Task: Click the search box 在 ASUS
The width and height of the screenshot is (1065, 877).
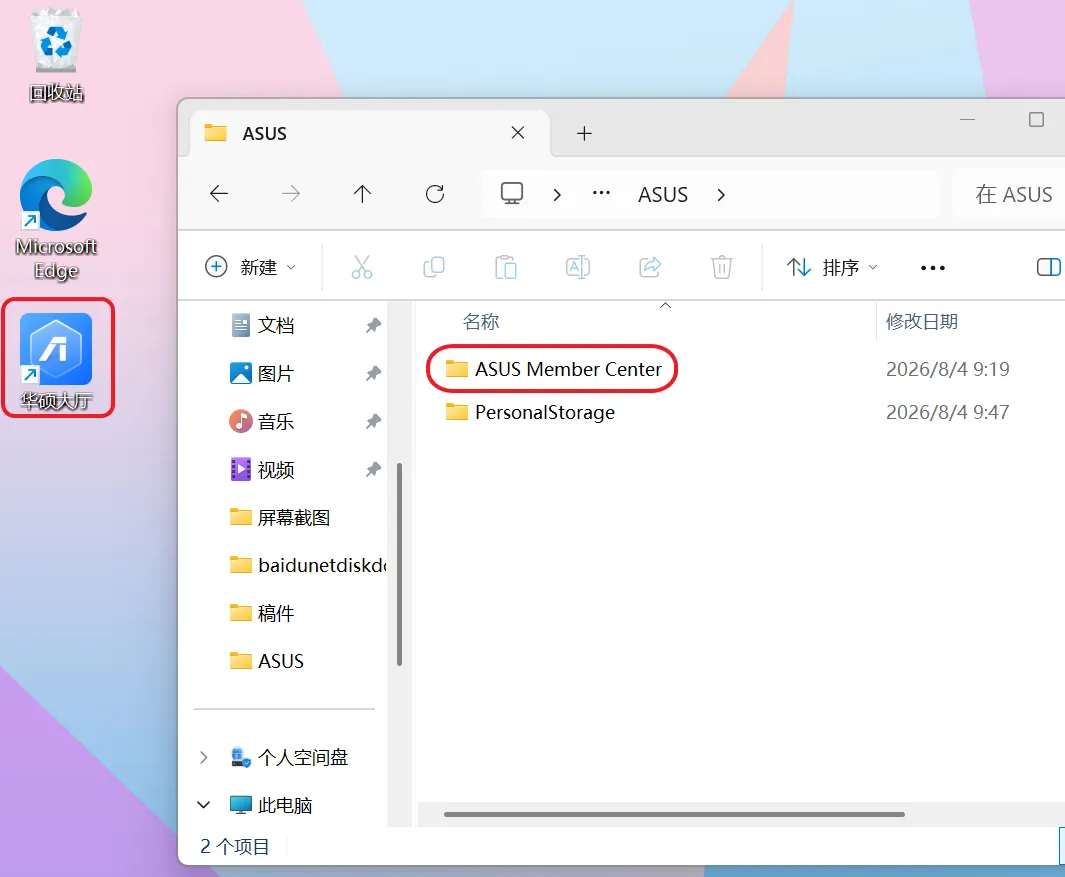Action: (x=1009, y=194)
